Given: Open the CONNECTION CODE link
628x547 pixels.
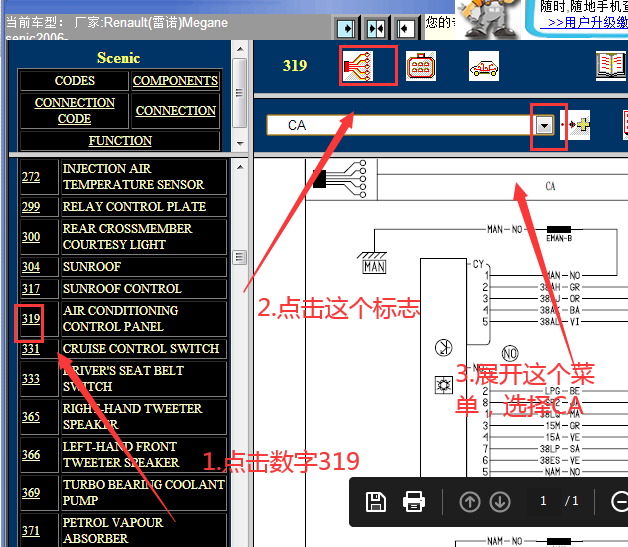Looking at the screenshot, I should (x=74, y=111).
